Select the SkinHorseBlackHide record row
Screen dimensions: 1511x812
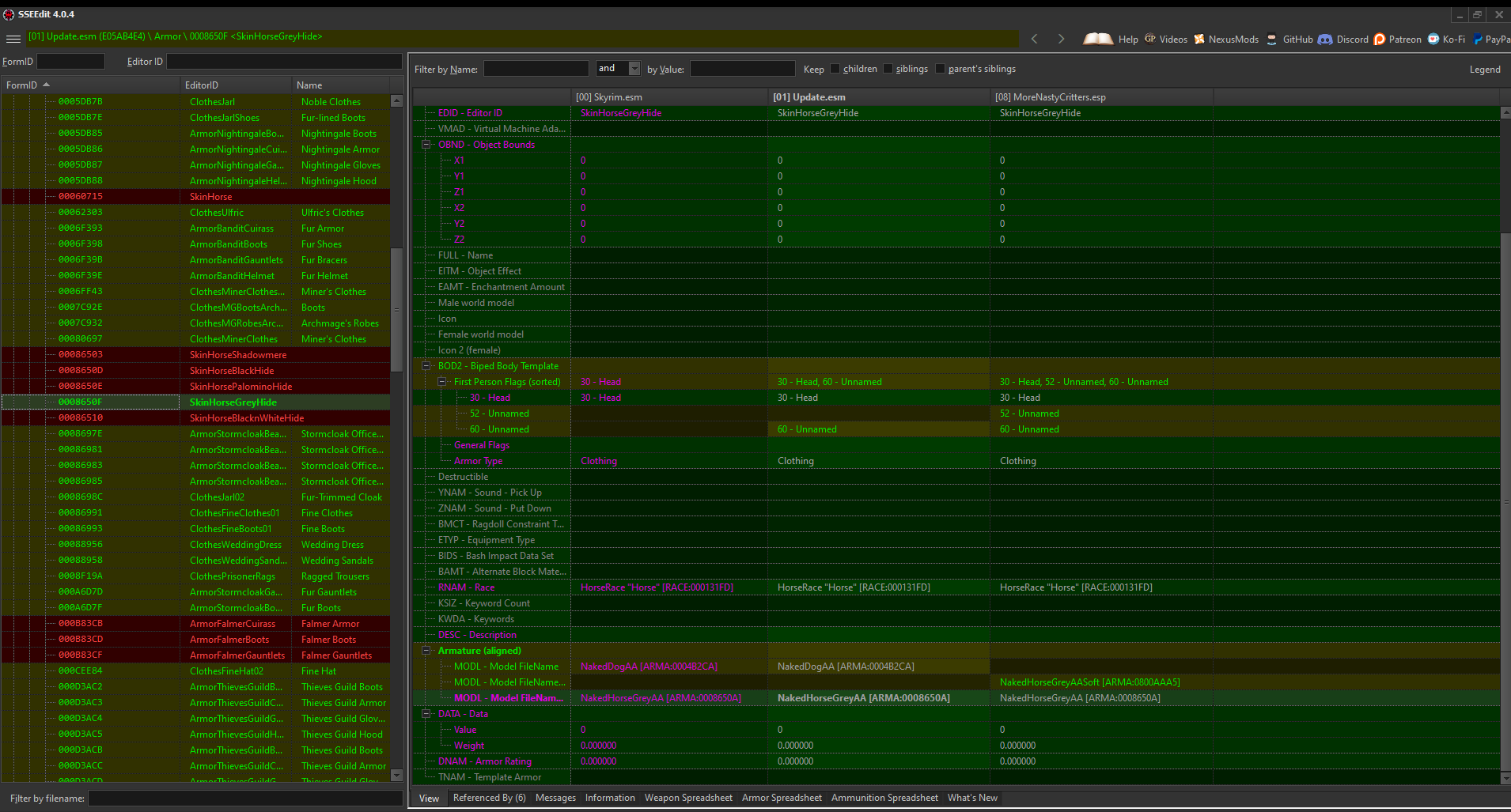196,370
